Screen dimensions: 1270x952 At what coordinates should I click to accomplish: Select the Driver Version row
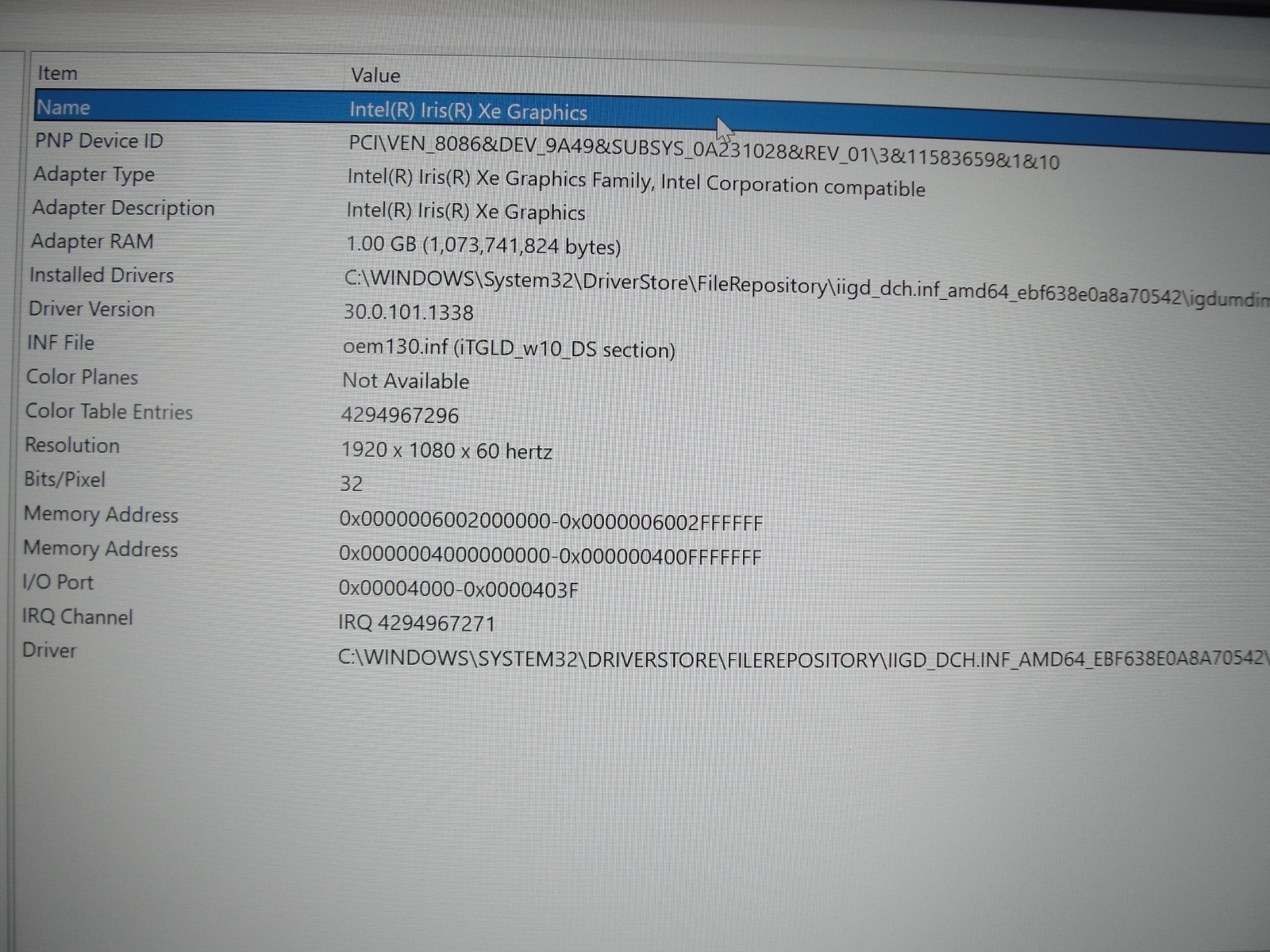(91, 309)
